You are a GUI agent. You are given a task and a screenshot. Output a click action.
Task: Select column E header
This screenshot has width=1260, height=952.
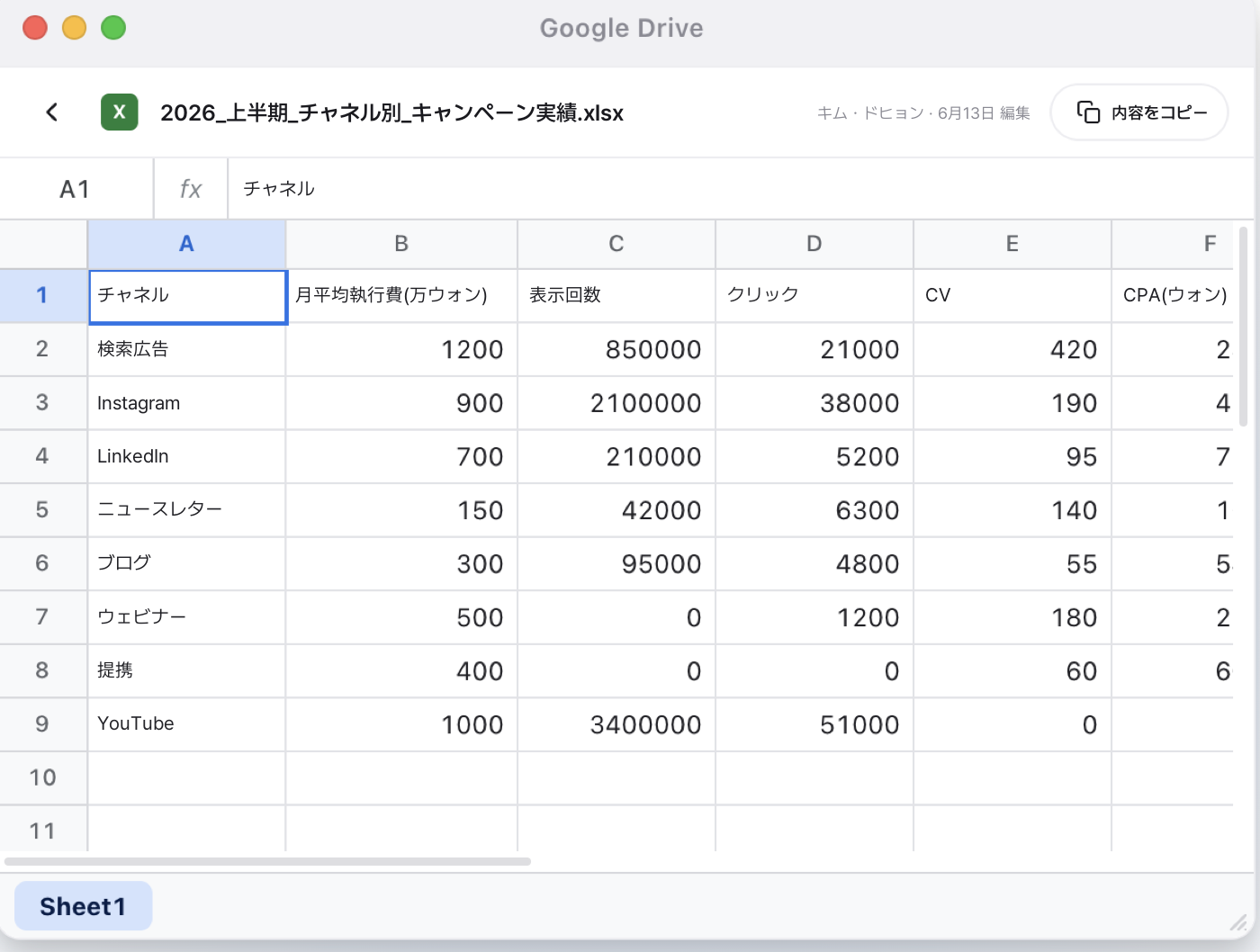point(1012,244)
